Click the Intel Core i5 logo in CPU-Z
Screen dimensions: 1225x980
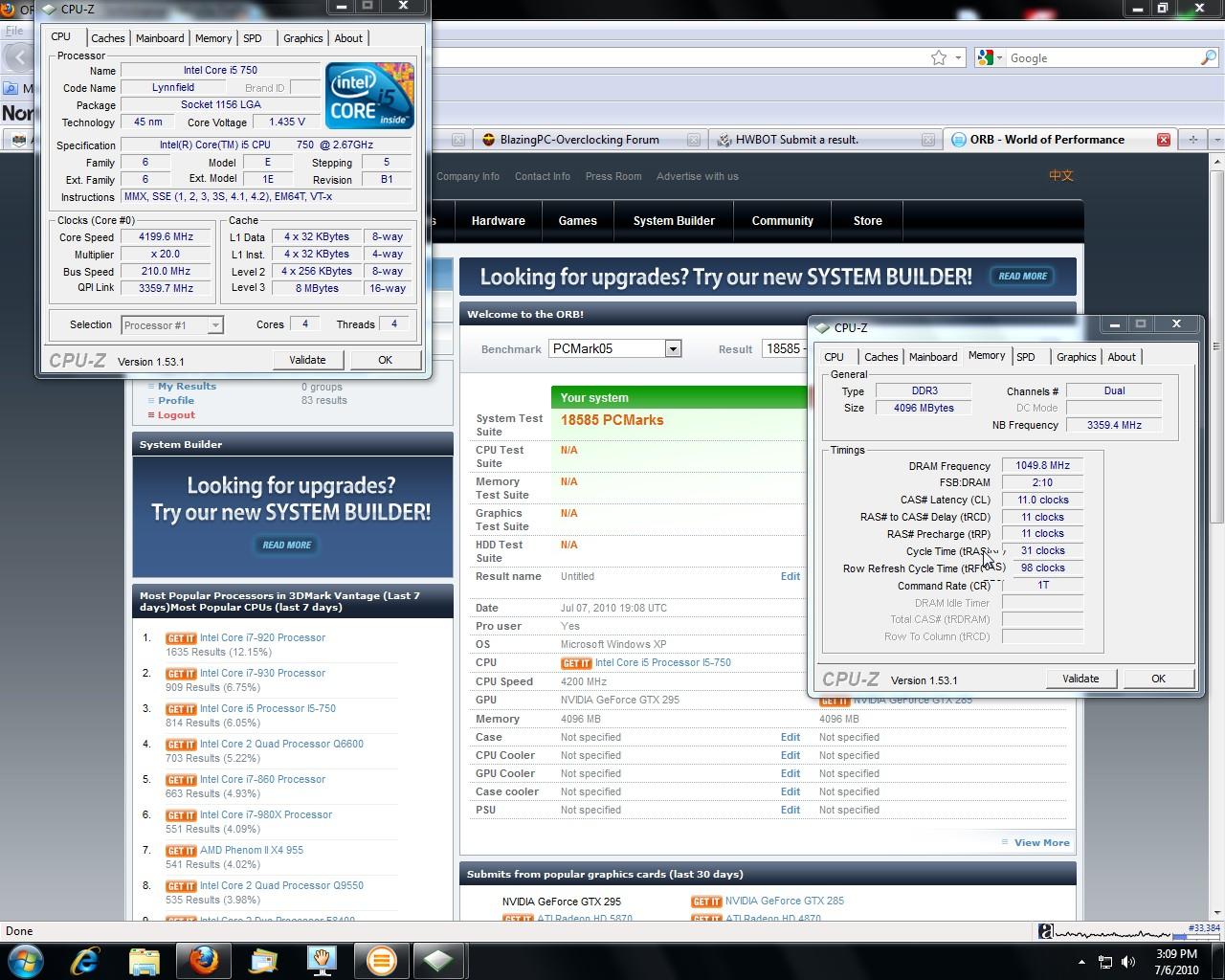(x=369, y=96)
